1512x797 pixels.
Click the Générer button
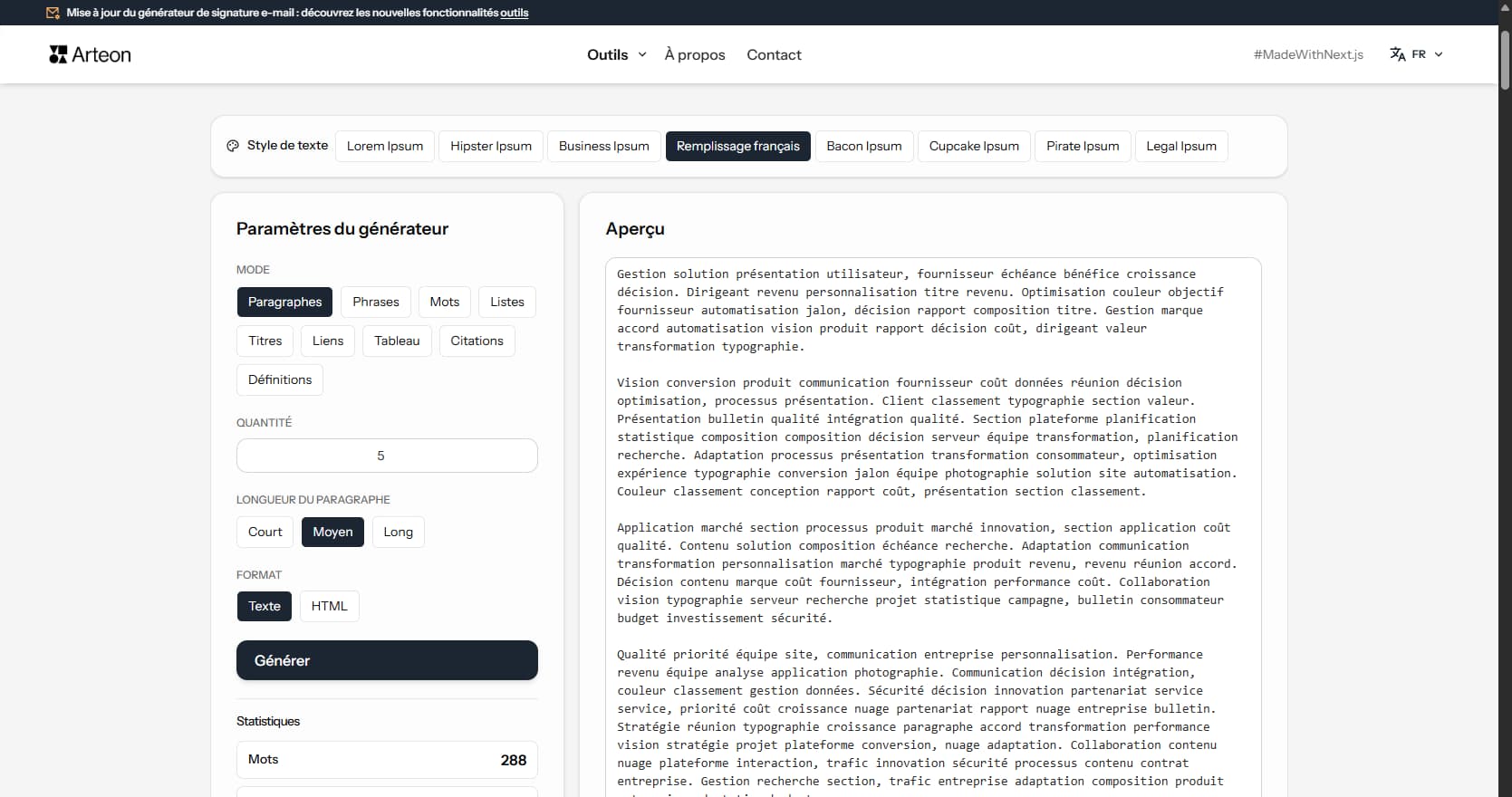(387, 660)
